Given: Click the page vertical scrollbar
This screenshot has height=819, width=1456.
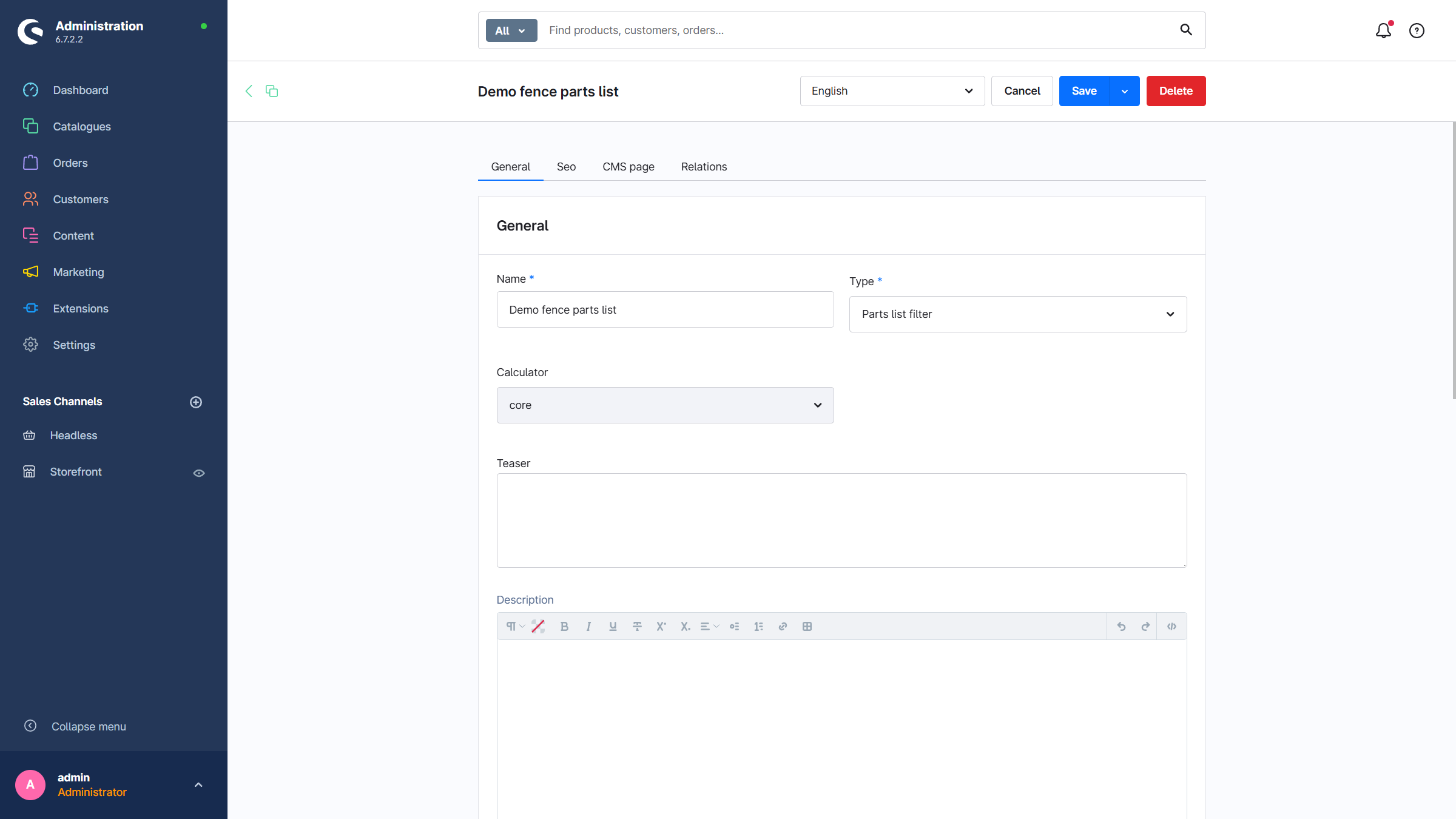Looking at the screenshot, I should click(x=1454, y=261).
